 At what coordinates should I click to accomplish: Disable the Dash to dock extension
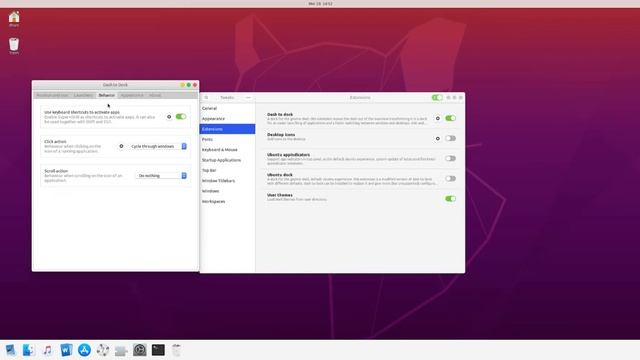point(451,118)
